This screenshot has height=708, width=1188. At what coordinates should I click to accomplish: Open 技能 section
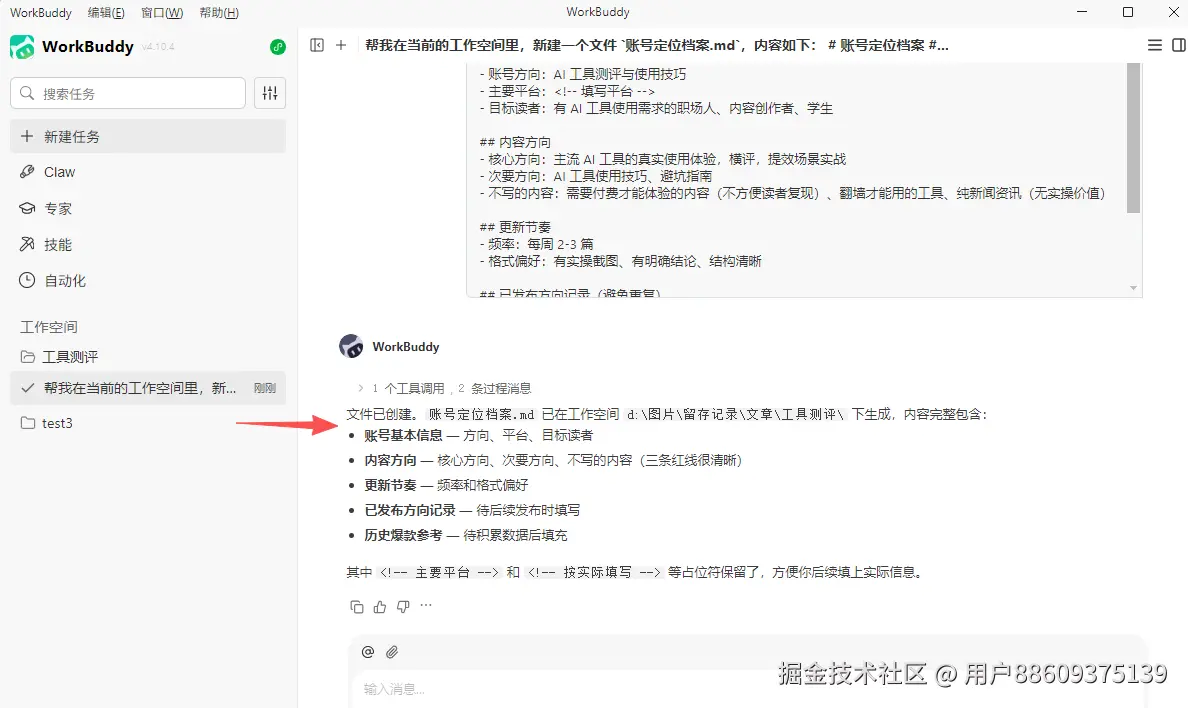(x=148, y=244)
